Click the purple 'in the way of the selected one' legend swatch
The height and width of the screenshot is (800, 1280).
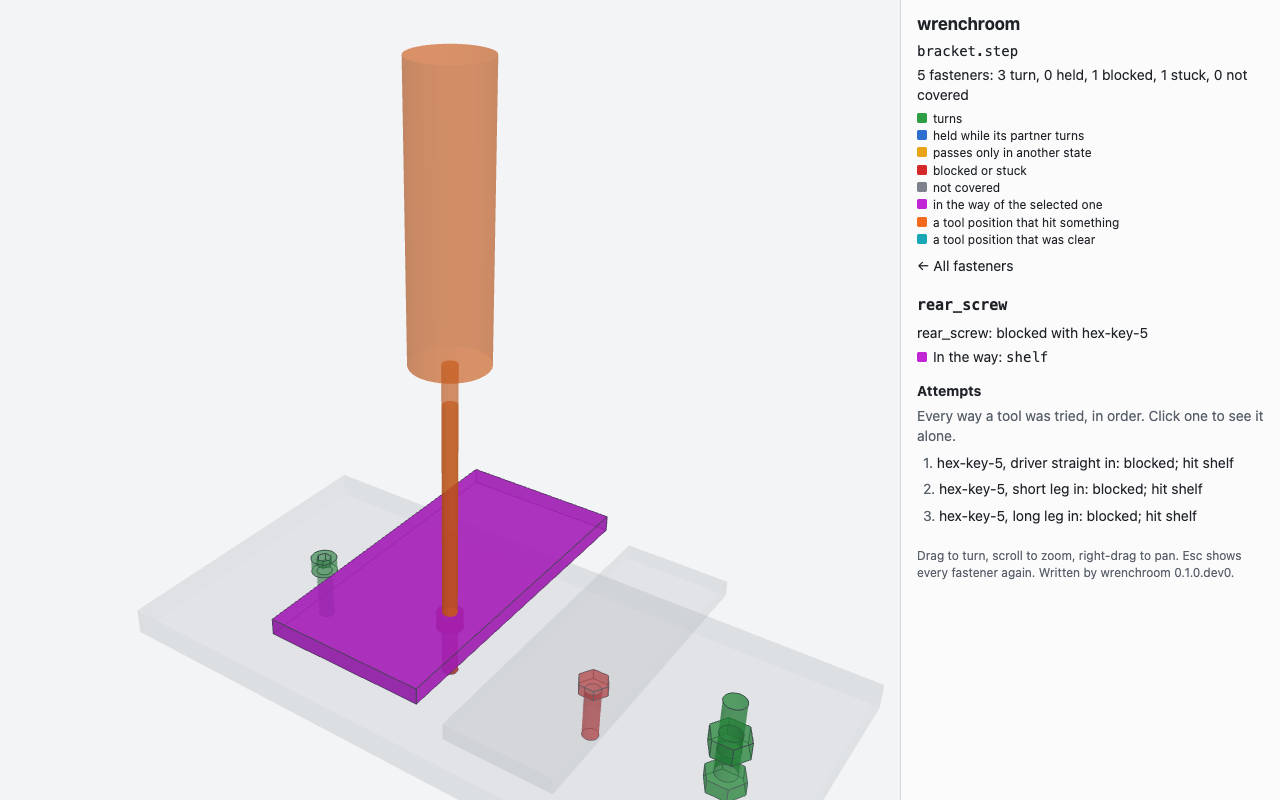[x=922, y=205]
